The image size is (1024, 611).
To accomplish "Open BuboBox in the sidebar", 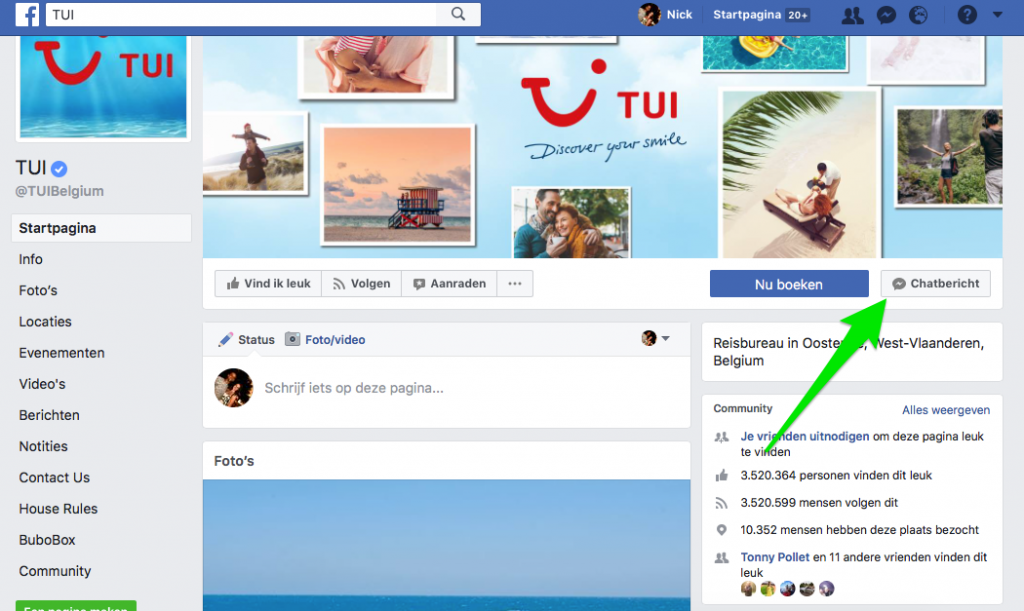I will pos(47,540).
